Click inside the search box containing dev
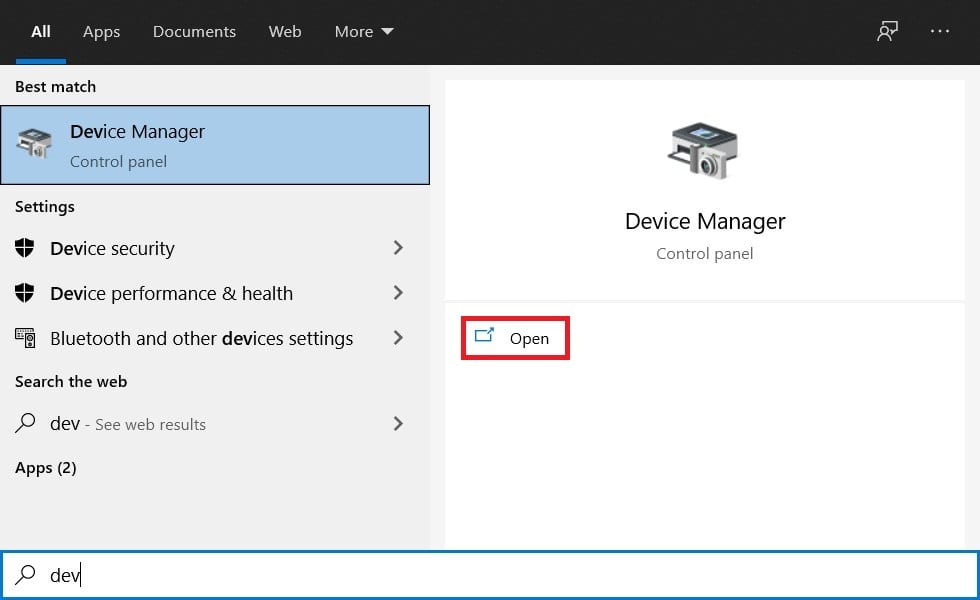This screenshot has height=600, width=980. (490, 574)
